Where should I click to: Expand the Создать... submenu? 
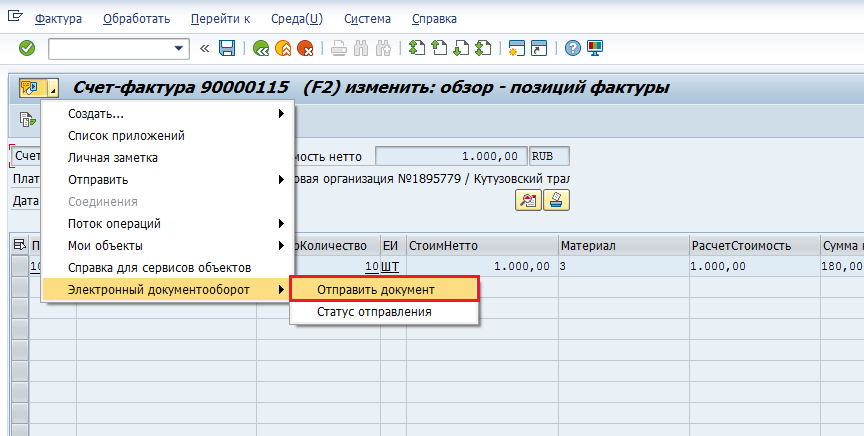click(x=167, y=113)
